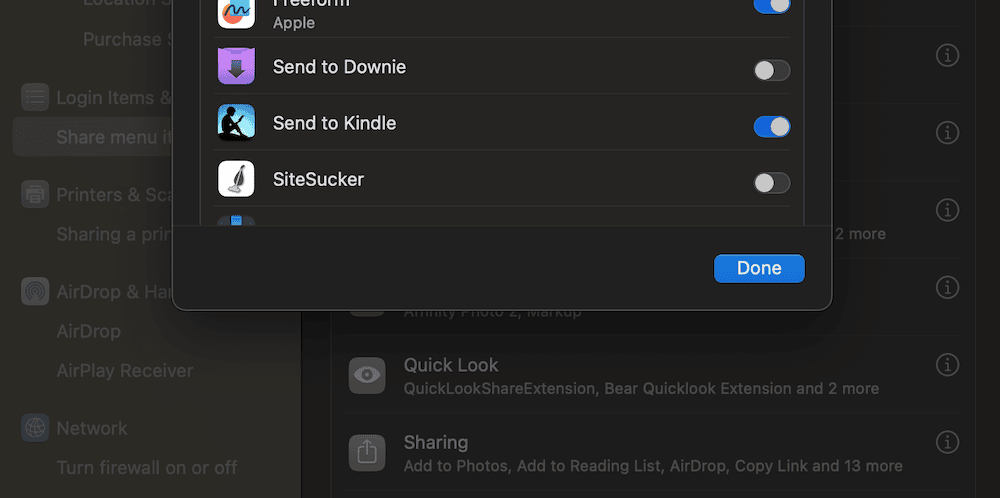Turn on the SiteSucker share toggle
1000x498 pixels.
click(x=771, y=182)
